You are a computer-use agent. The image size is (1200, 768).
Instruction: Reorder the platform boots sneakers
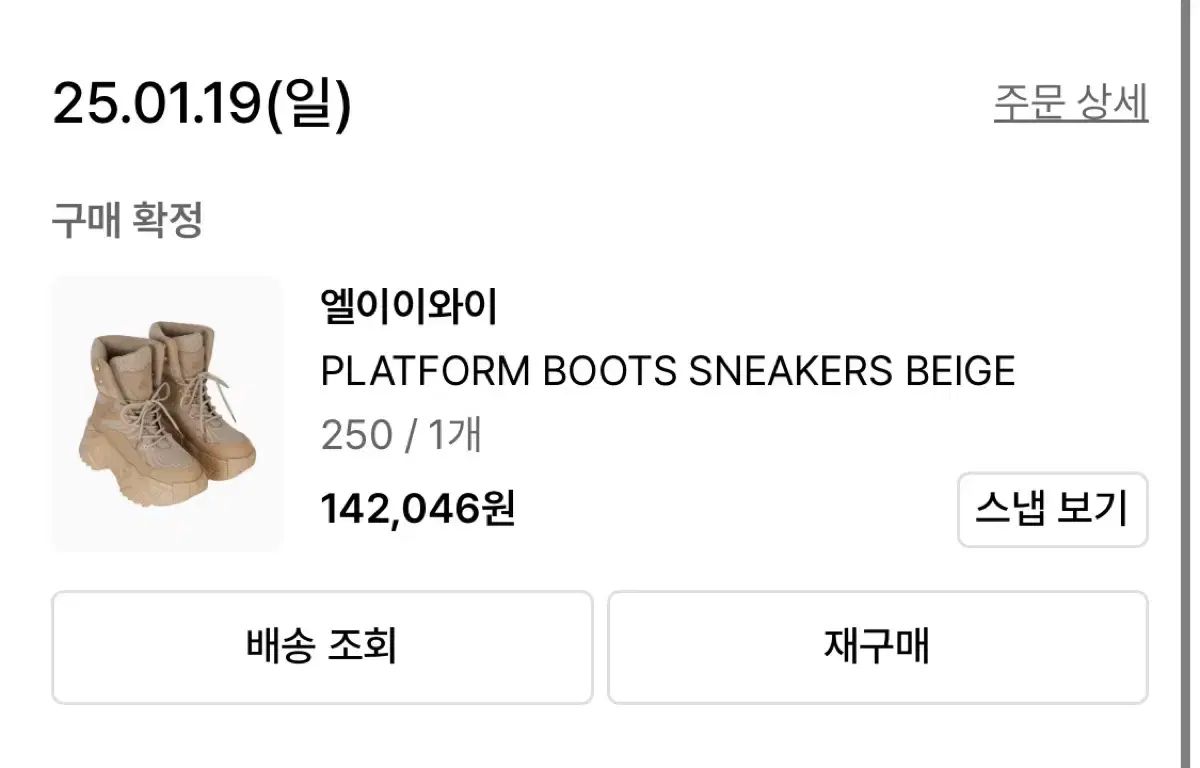(877, 647)
